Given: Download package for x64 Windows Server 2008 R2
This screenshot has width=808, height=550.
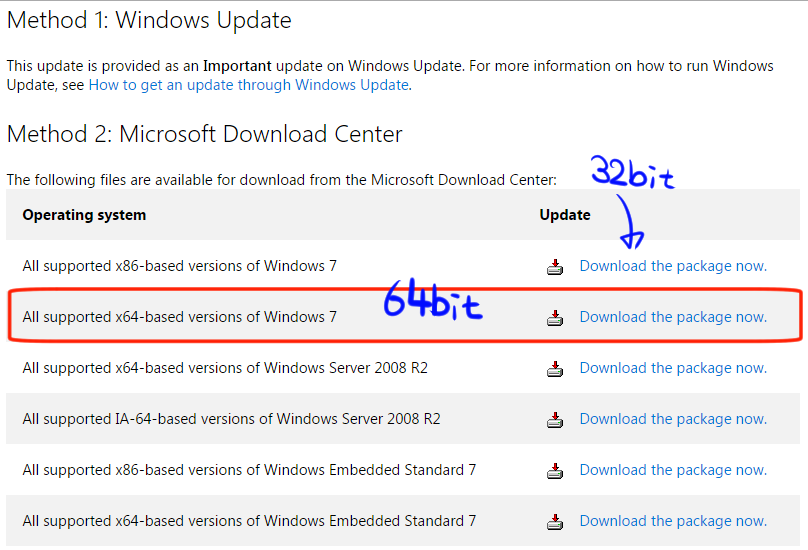Looking at the screenshot, I should 673,368.
